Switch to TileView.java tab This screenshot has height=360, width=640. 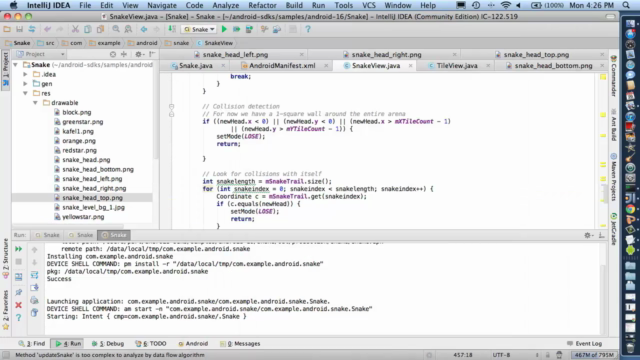457,66
